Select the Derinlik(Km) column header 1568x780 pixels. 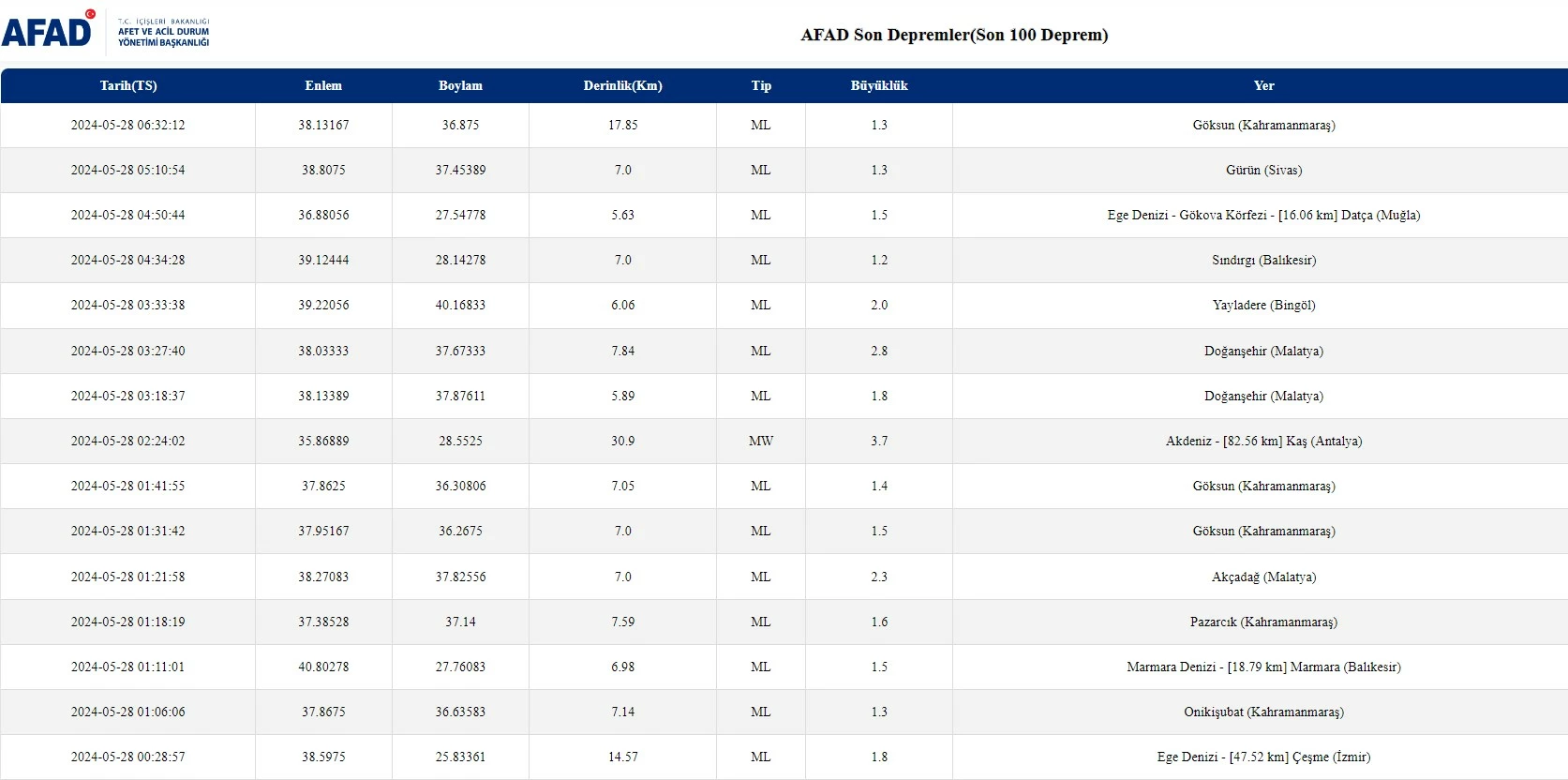pos(622,85)
